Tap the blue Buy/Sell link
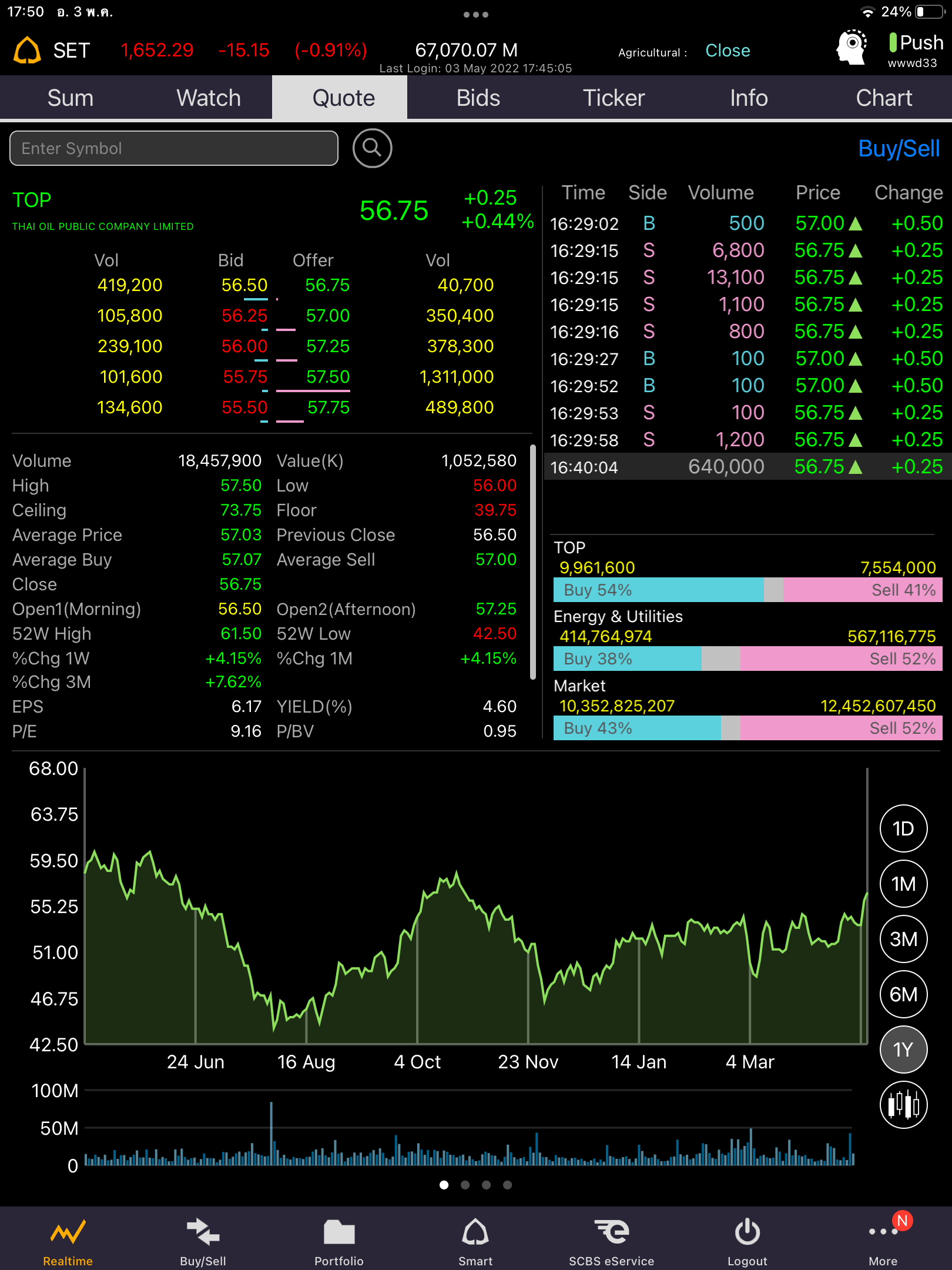The image size is (952, 1270). 899,149
